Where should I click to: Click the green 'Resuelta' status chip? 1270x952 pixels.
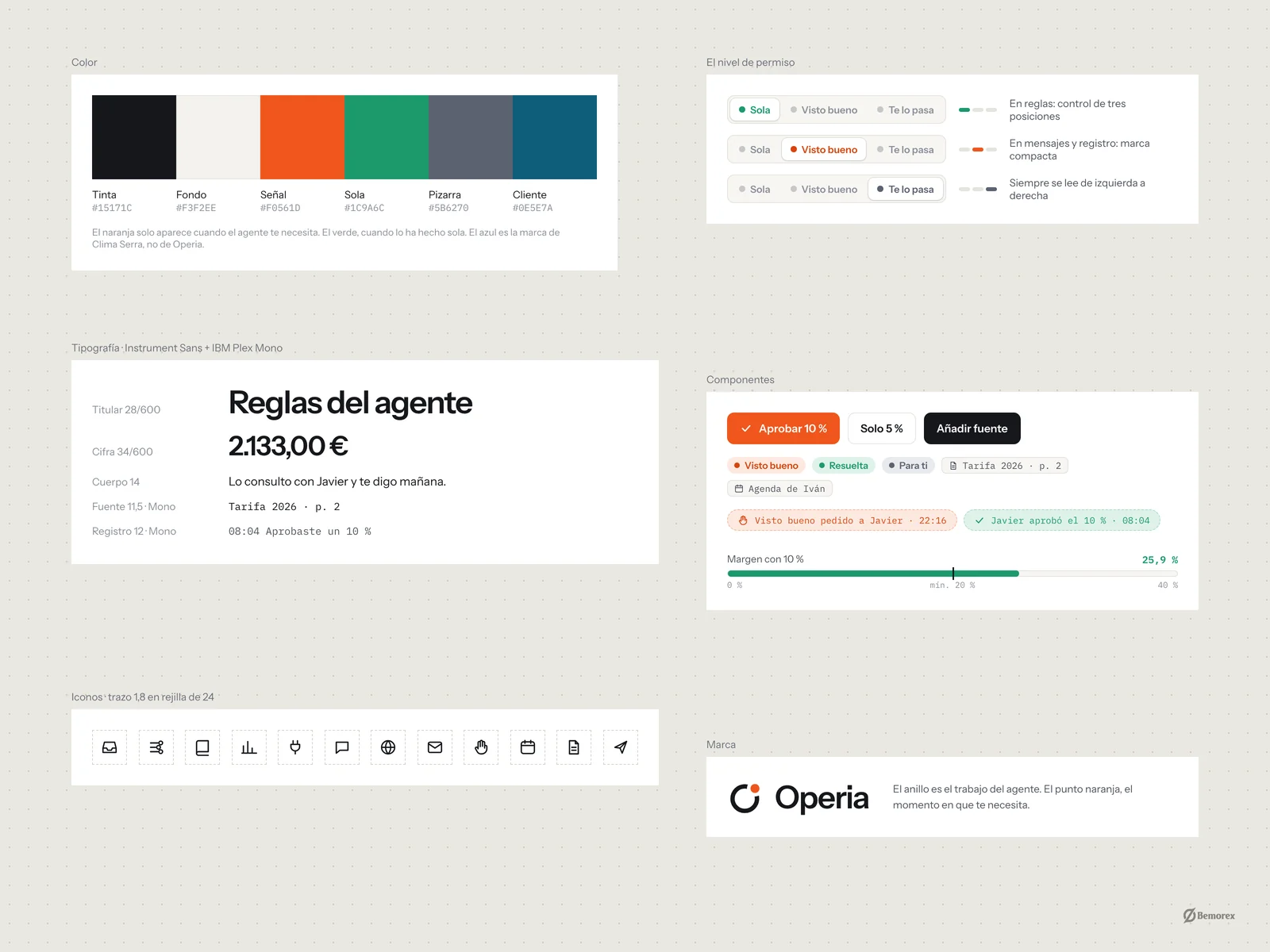click(844, 466)
